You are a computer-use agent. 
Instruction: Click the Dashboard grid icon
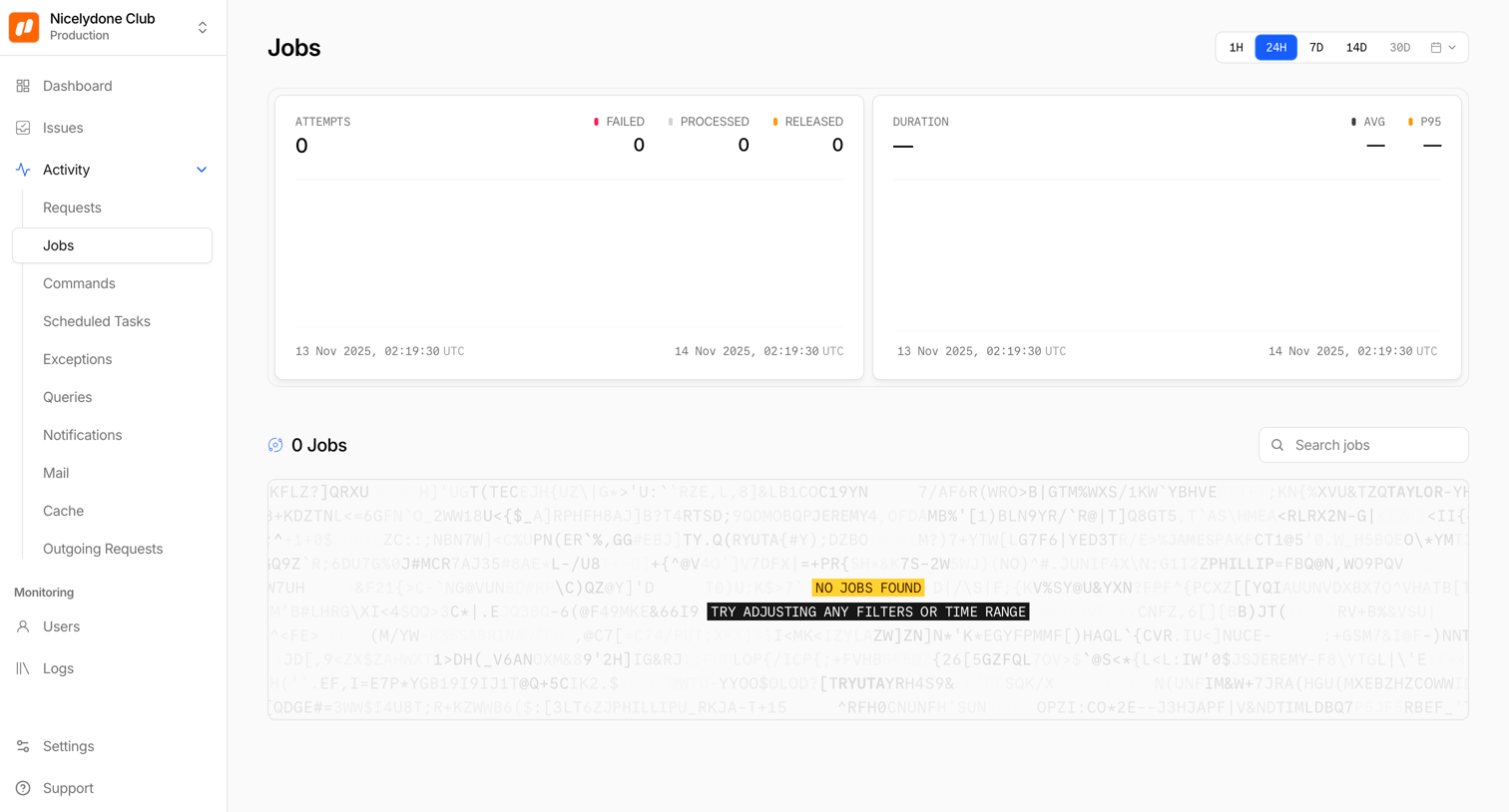[x=23, y=86]
